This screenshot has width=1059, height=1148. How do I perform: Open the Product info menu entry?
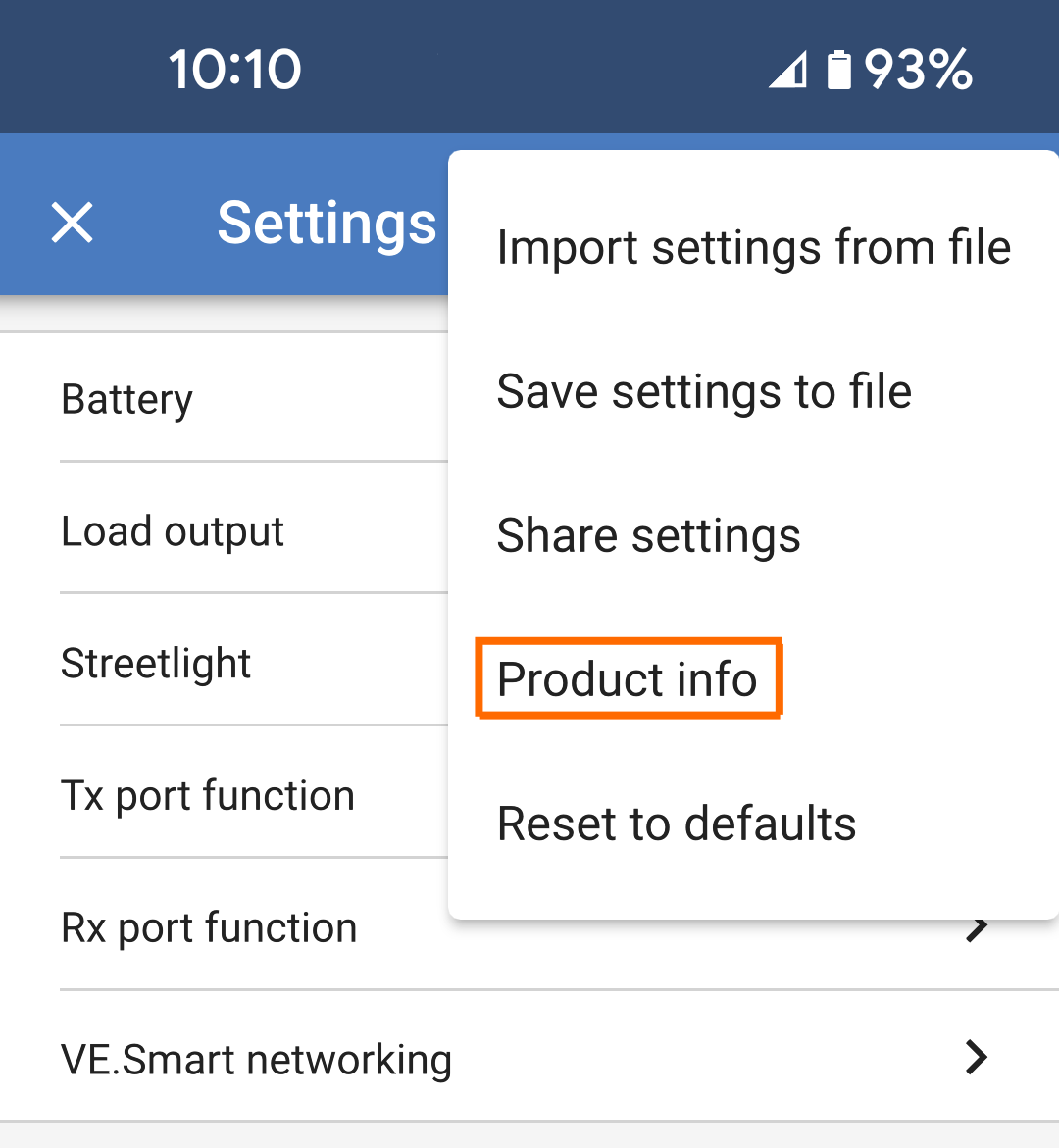[x=627, y=677]
